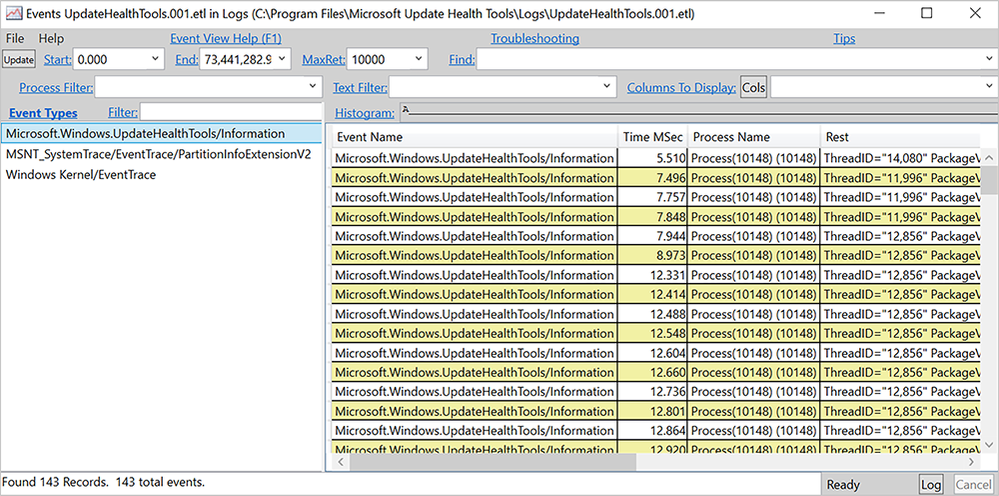Click the Text Filter link

coord(360,87)
